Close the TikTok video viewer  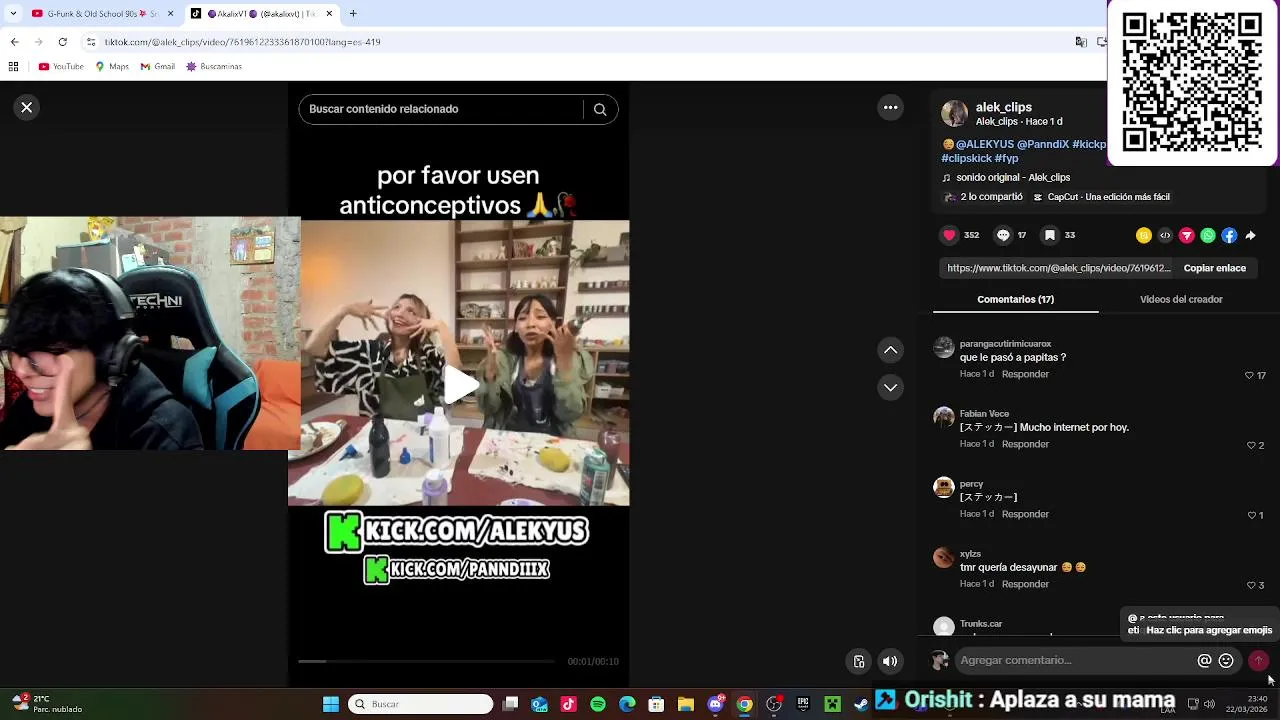pyautogui.click(x=27, y=107)
